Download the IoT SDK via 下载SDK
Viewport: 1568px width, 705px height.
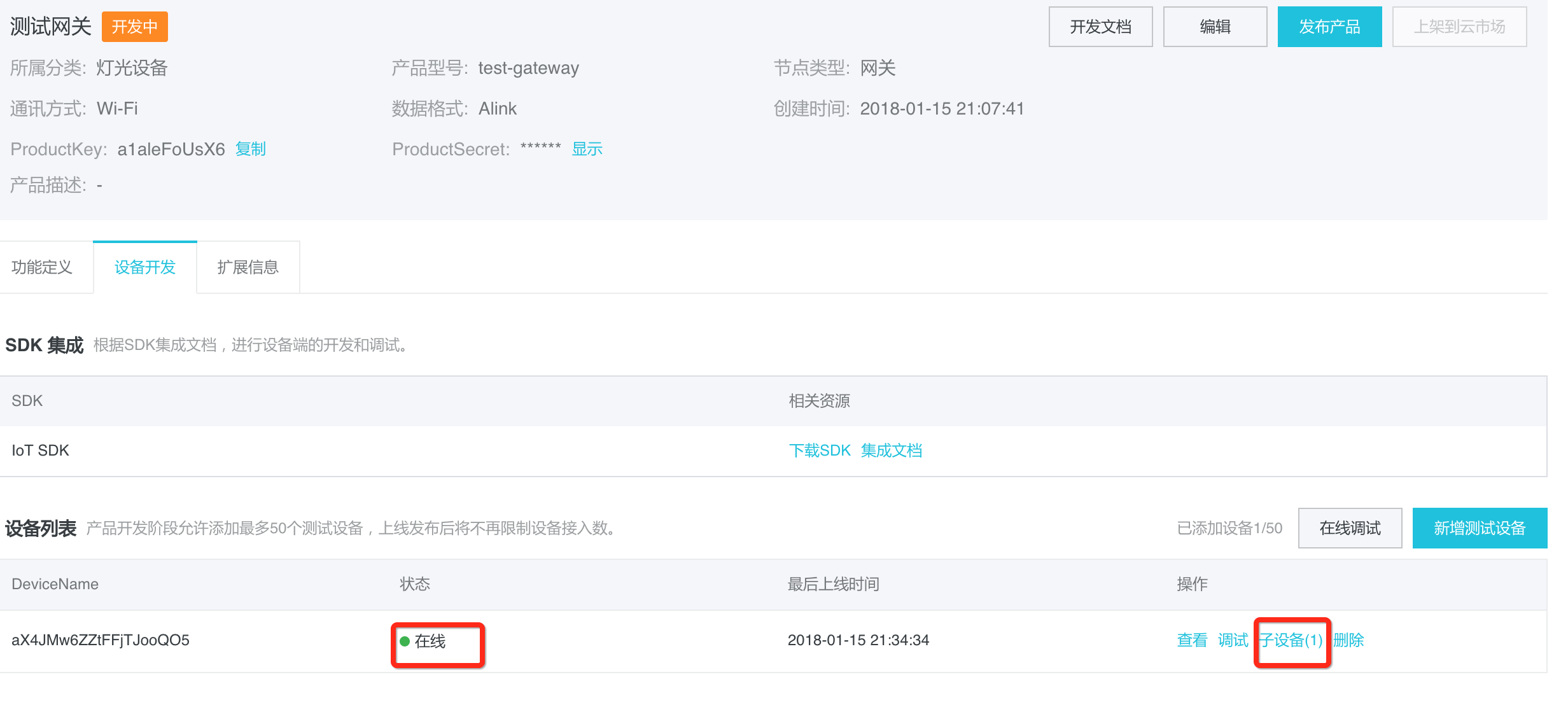[x=820, y=450]
